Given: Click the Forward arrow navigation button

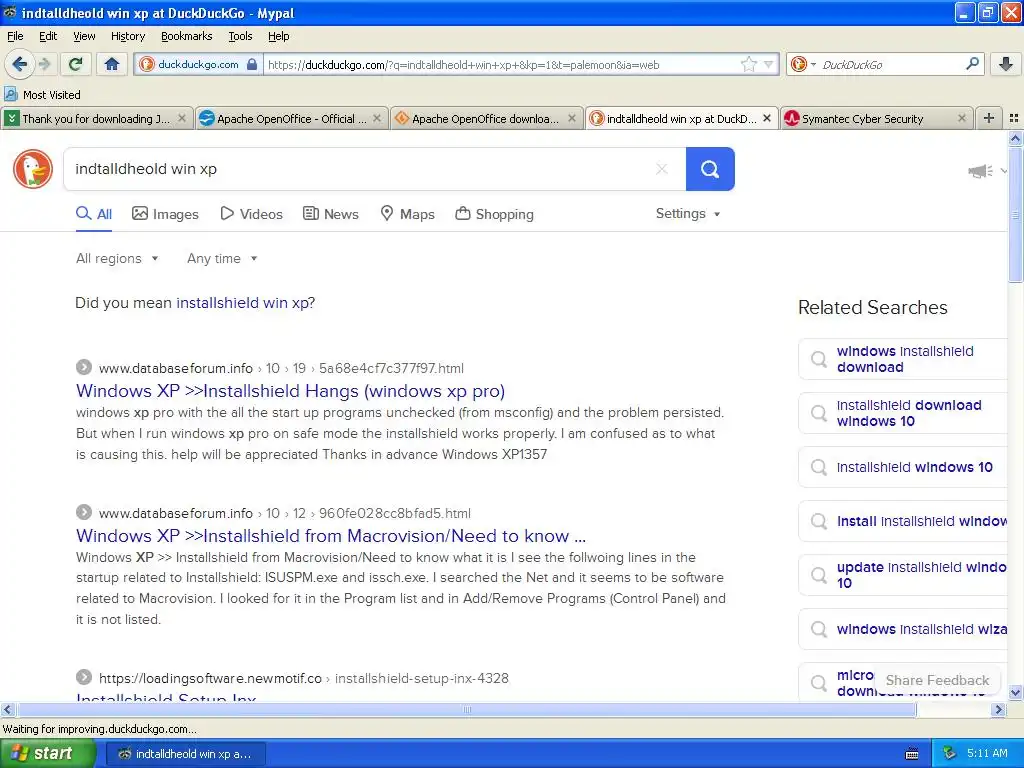Looking at the screenshot, I should [x=44, y=64].
